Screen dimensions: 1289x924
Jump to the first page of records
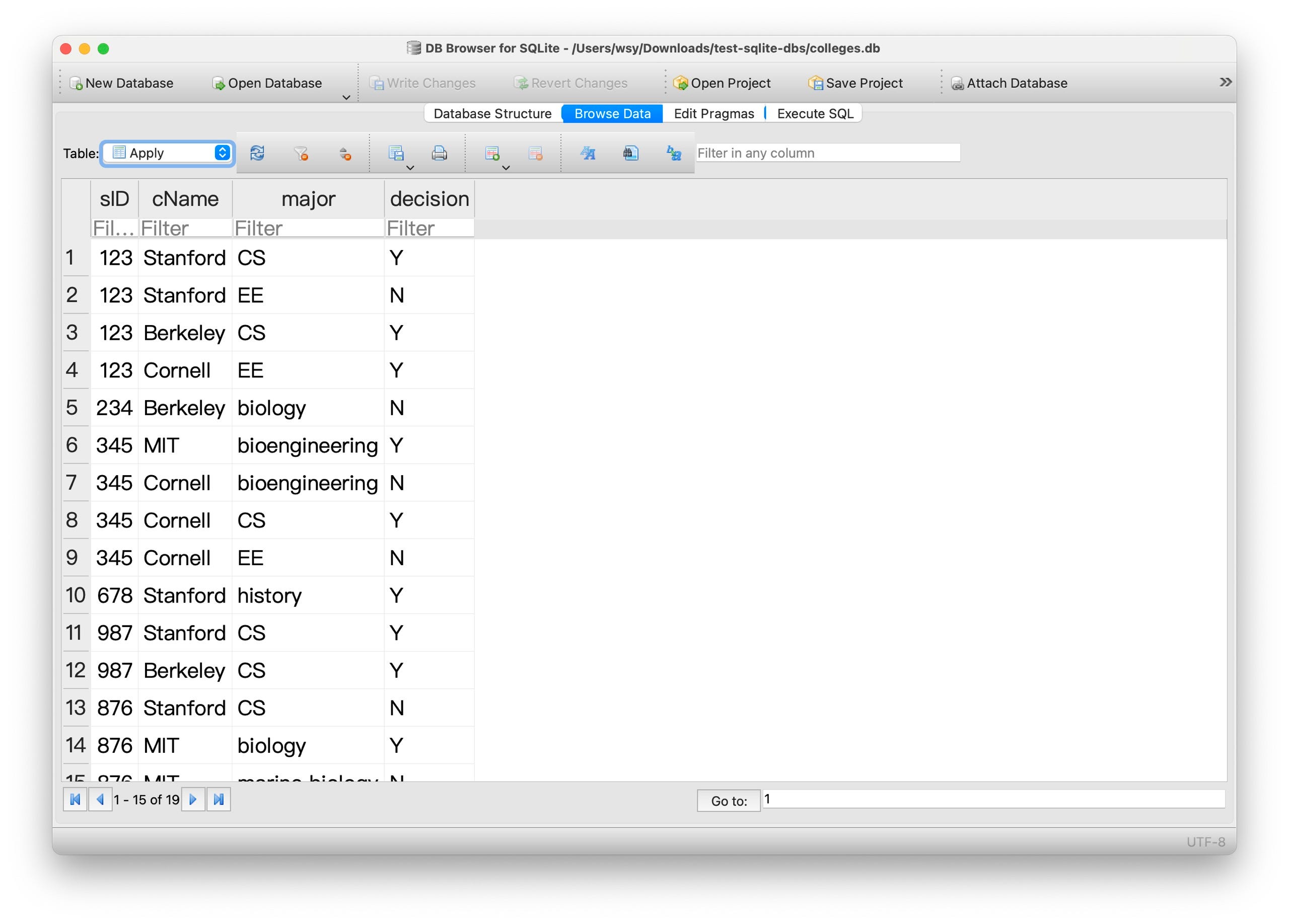[x=75, y=800]
